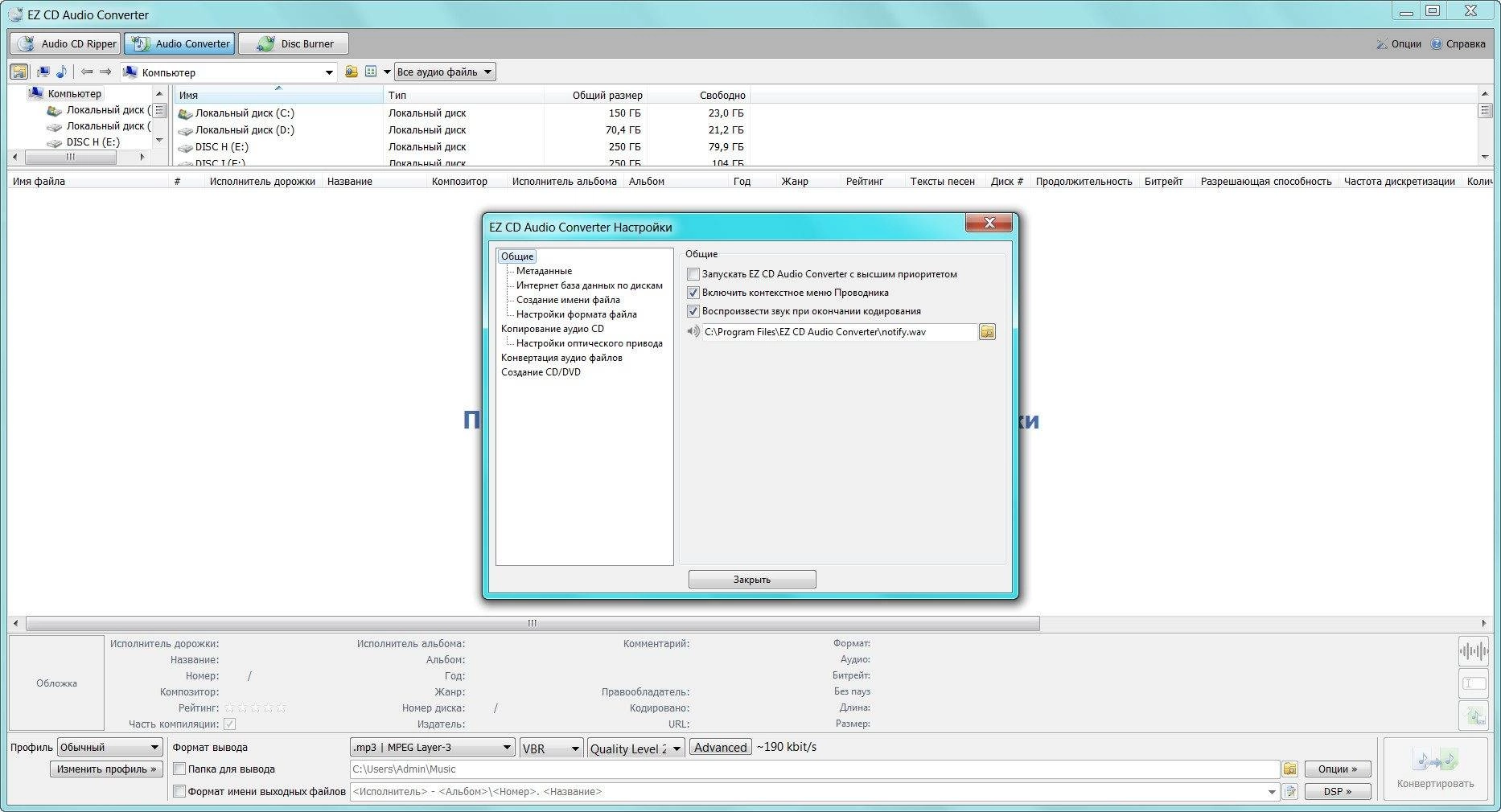This screenshot has height=812, width=1501.
Task: Open the Quality Level dropdown
Action: (636, 748)
